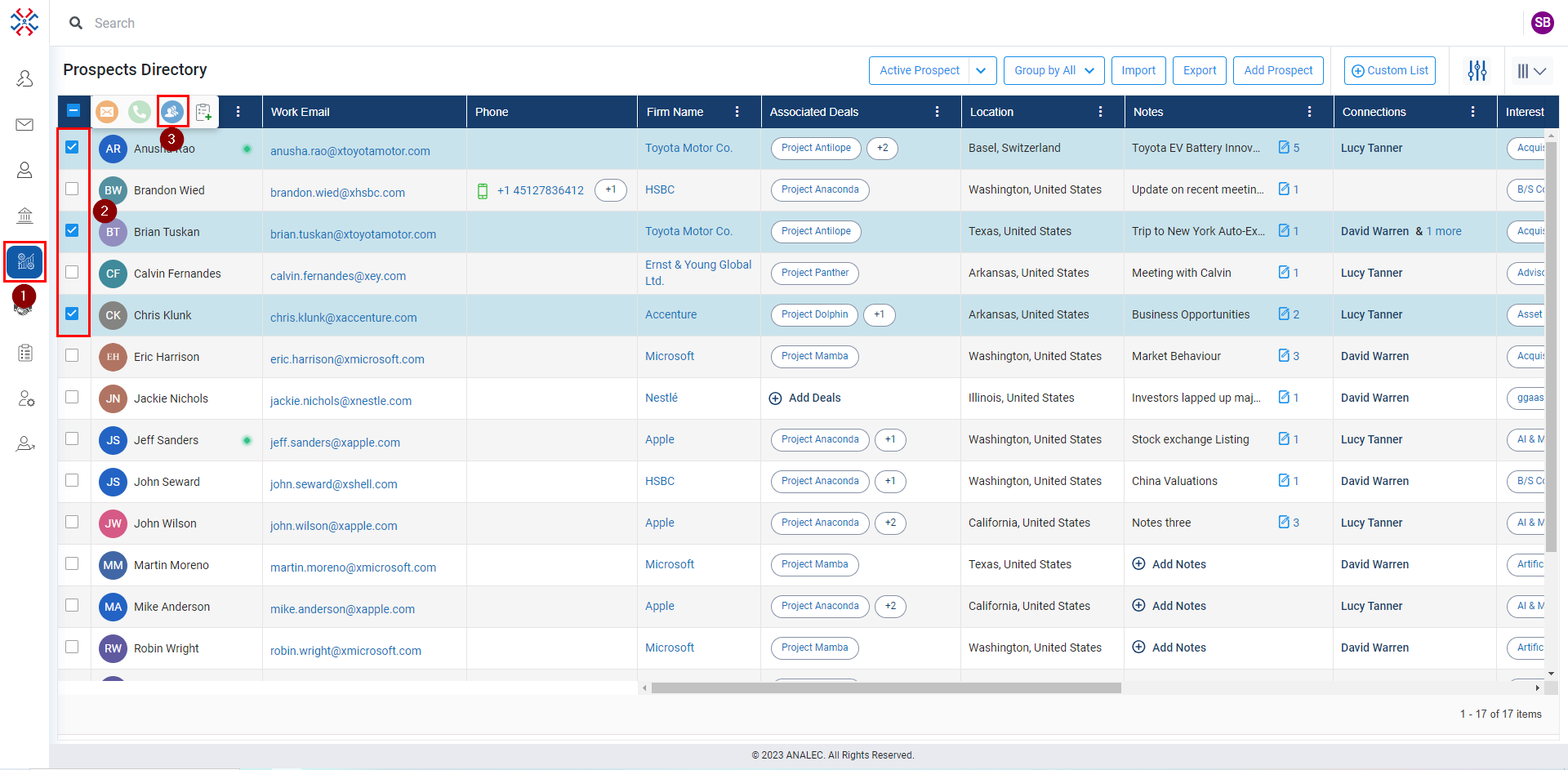Open notes icon for Toyota EV Battery row
The image size is (1568, 770).
tap(1285, 148)
